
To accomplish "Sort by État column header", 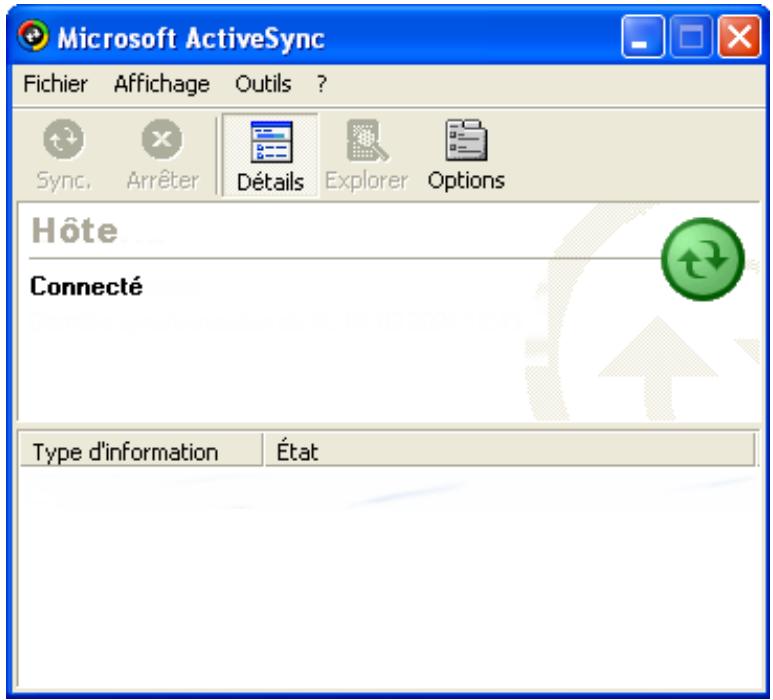I will (510, 450).
